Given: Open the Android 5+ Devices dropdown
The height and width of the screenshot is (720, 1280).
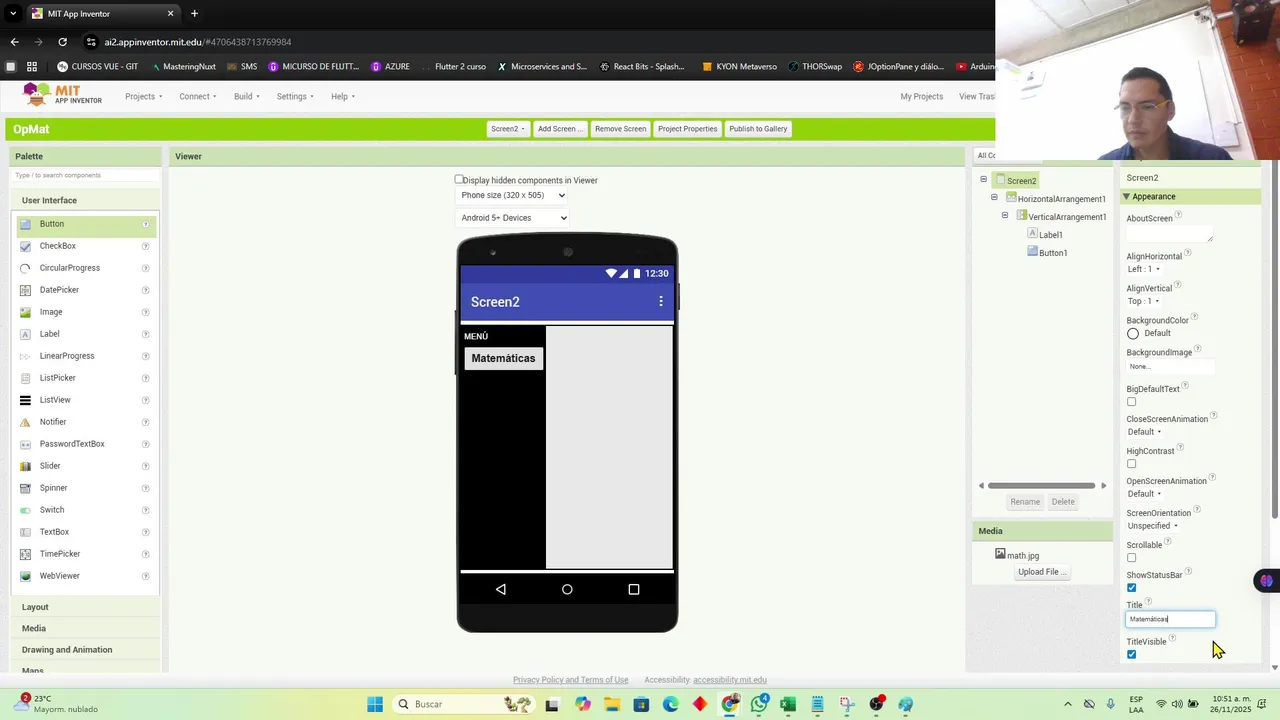Looking at the screenshot, I should (512, 218).
